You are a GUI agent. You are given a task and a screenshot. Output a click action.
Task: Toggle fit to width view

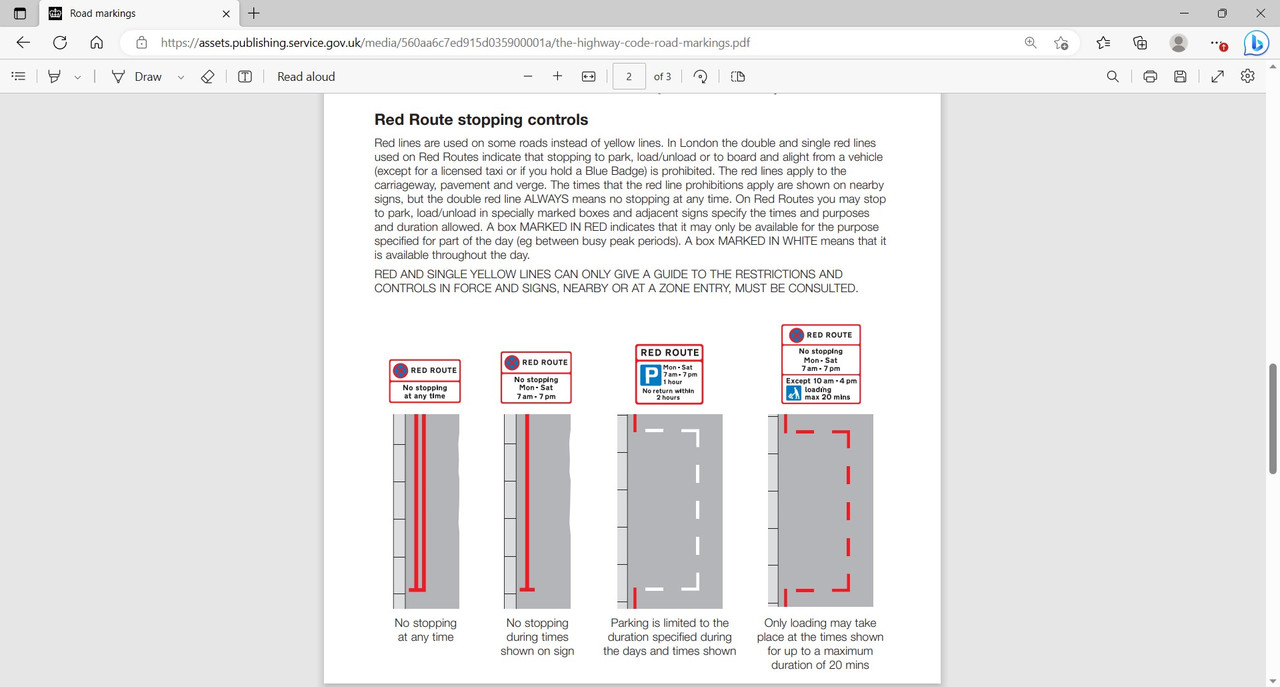(x=589, y=76)
